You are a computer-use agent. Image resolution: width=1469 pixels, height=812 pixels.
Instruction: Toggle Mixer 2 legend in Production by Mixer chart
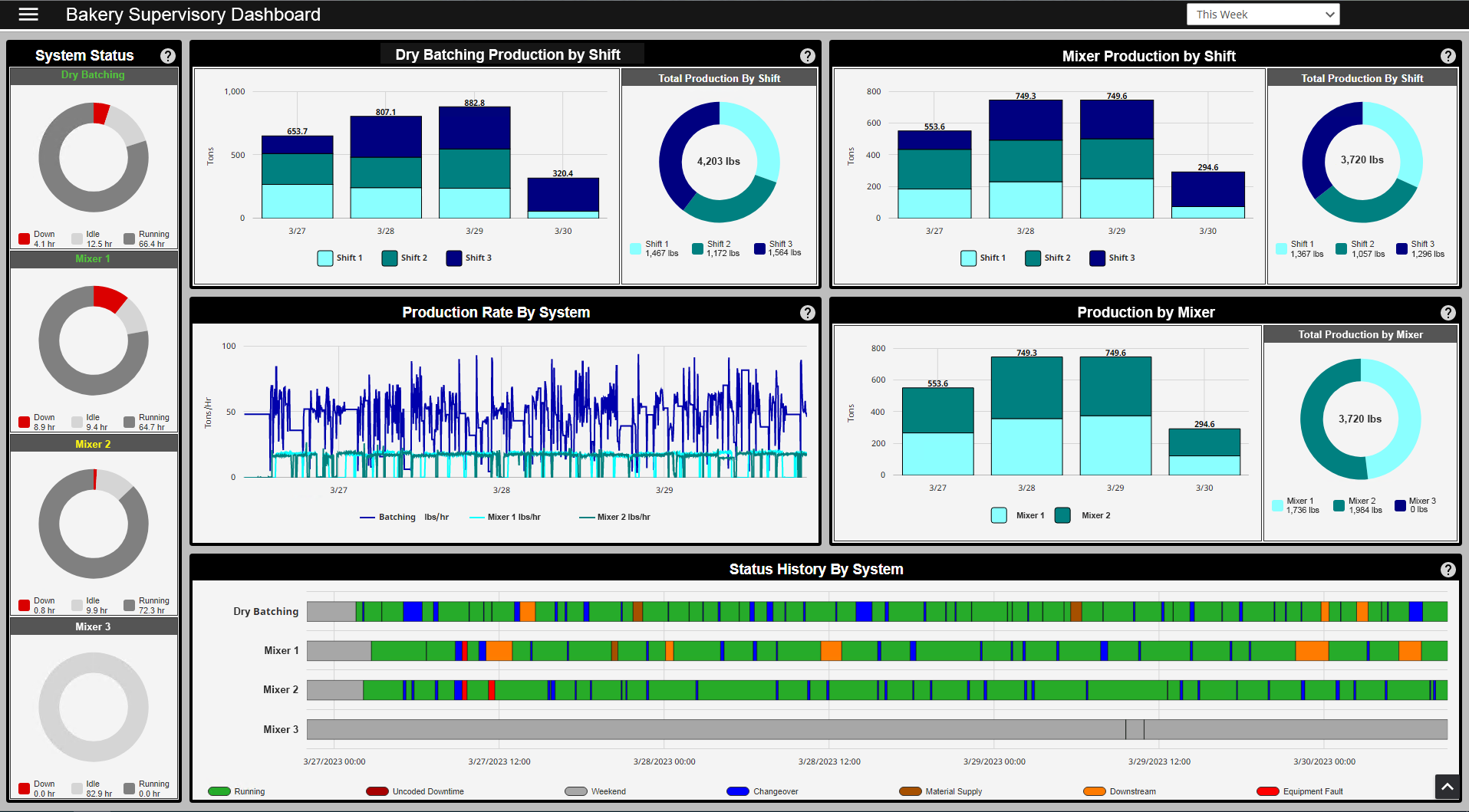(1082, 515)
